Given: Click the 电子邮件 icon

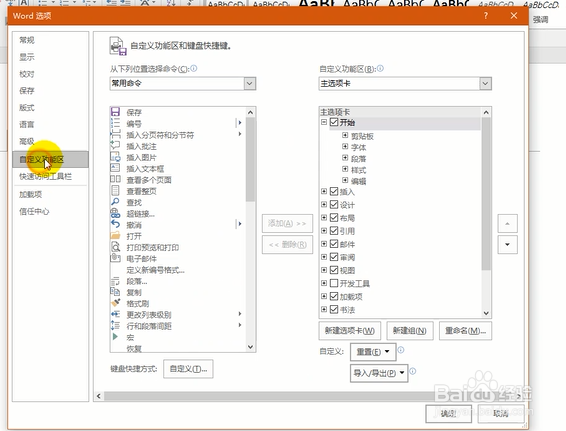Looking at the screenshot, I should (115, 258).
